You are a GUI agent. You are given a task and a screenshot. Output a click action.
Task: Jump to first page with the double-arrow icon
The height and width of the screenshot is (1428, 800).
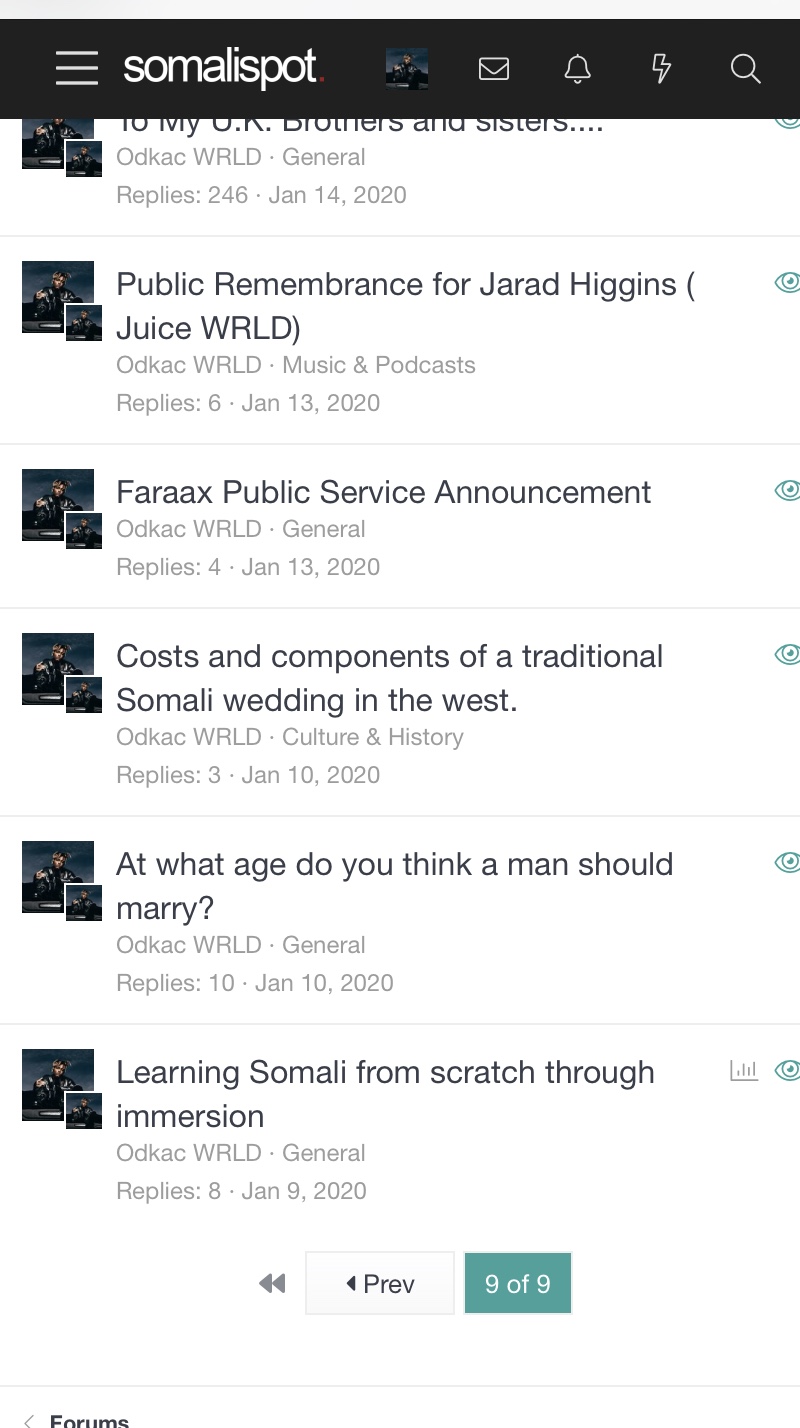coord(272,1283)
